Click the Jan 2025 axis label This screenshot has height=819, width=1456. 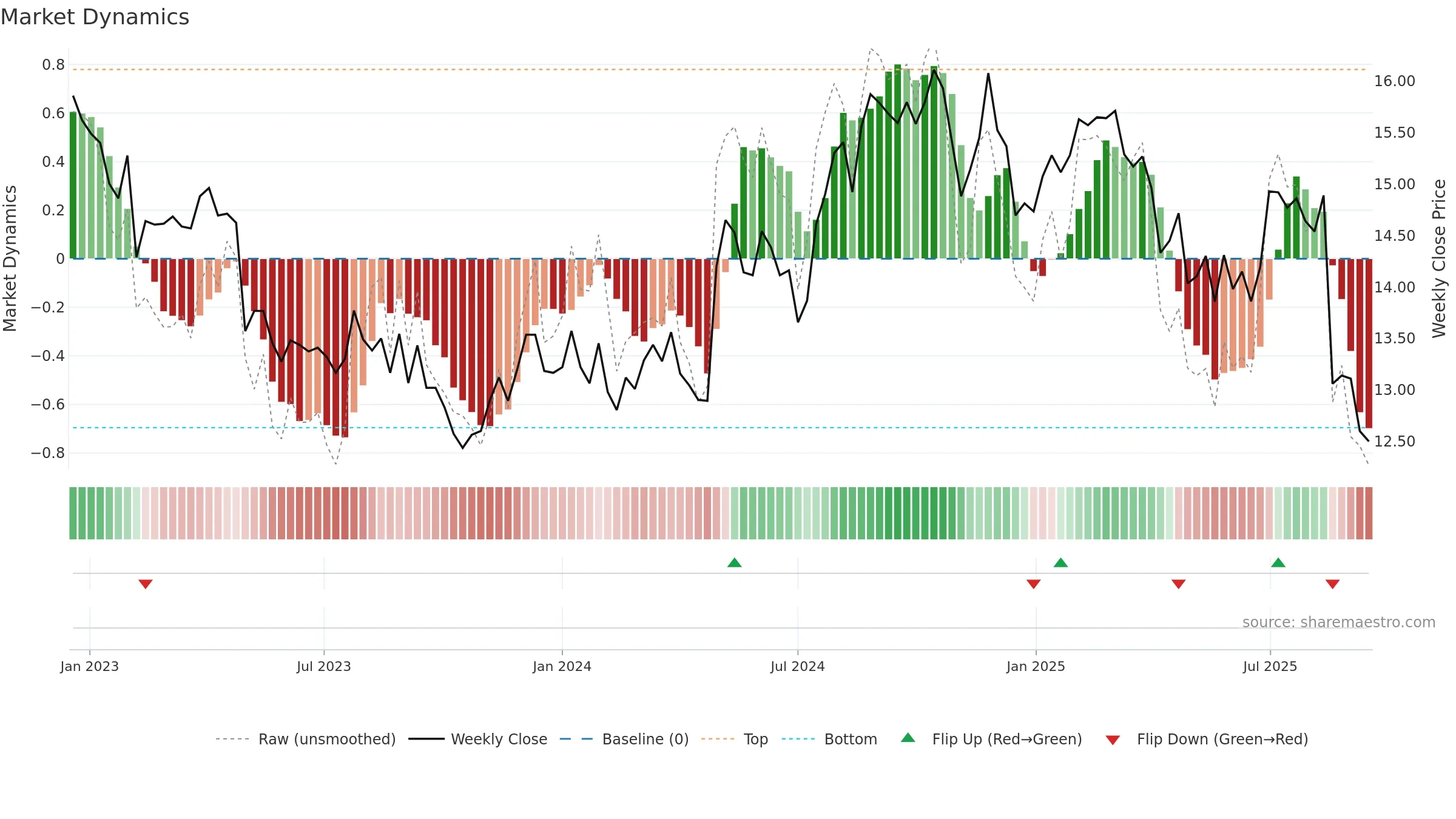pos(1036,666)
